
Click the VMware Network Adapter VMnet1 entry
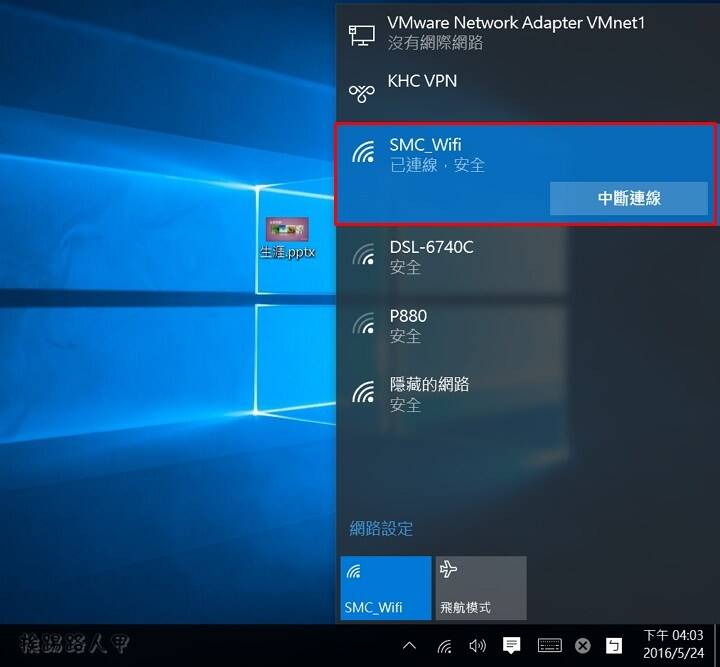tap(527, 32)
